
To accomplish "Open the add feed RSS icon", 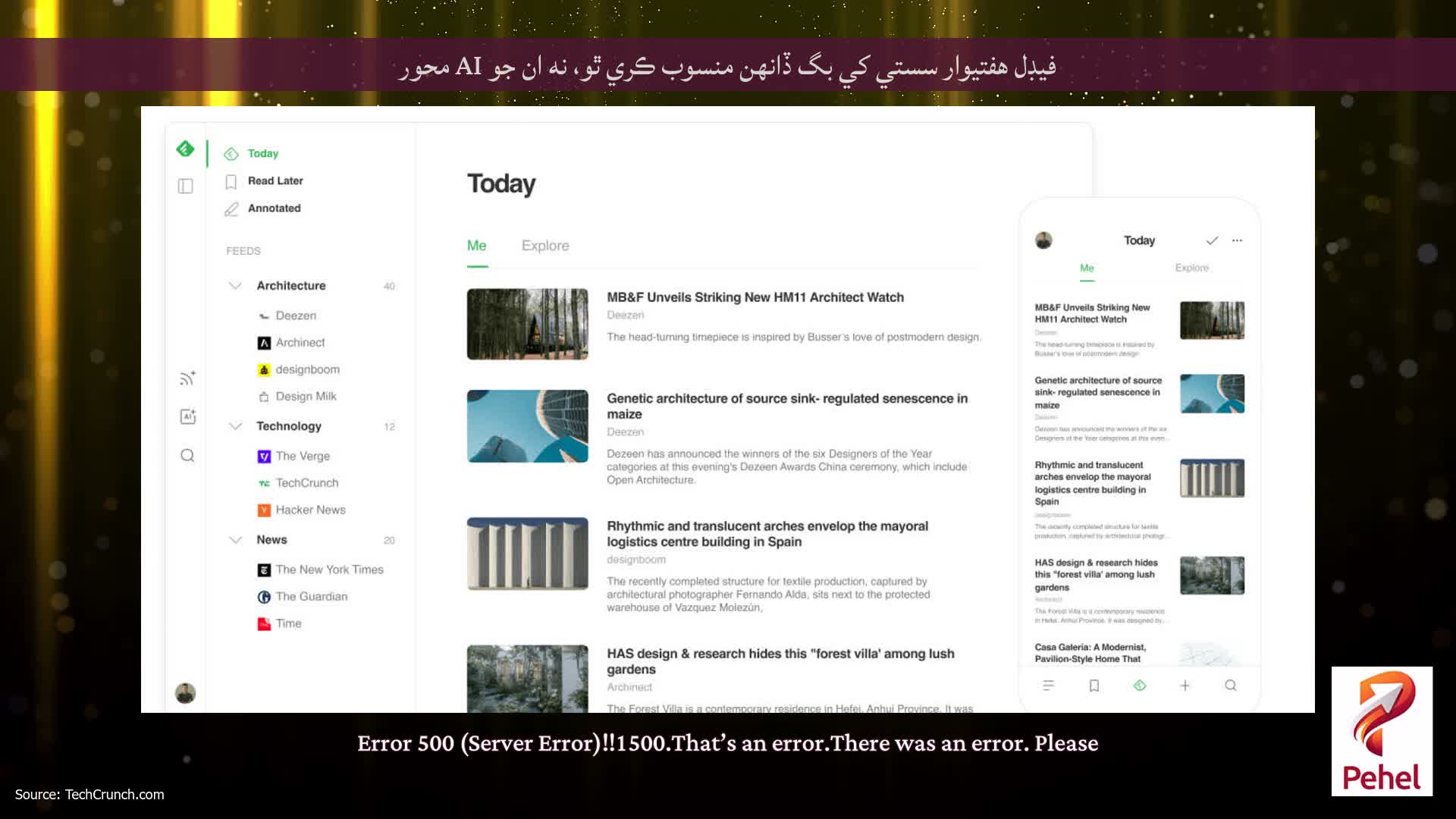I will [x=187, y=378].
